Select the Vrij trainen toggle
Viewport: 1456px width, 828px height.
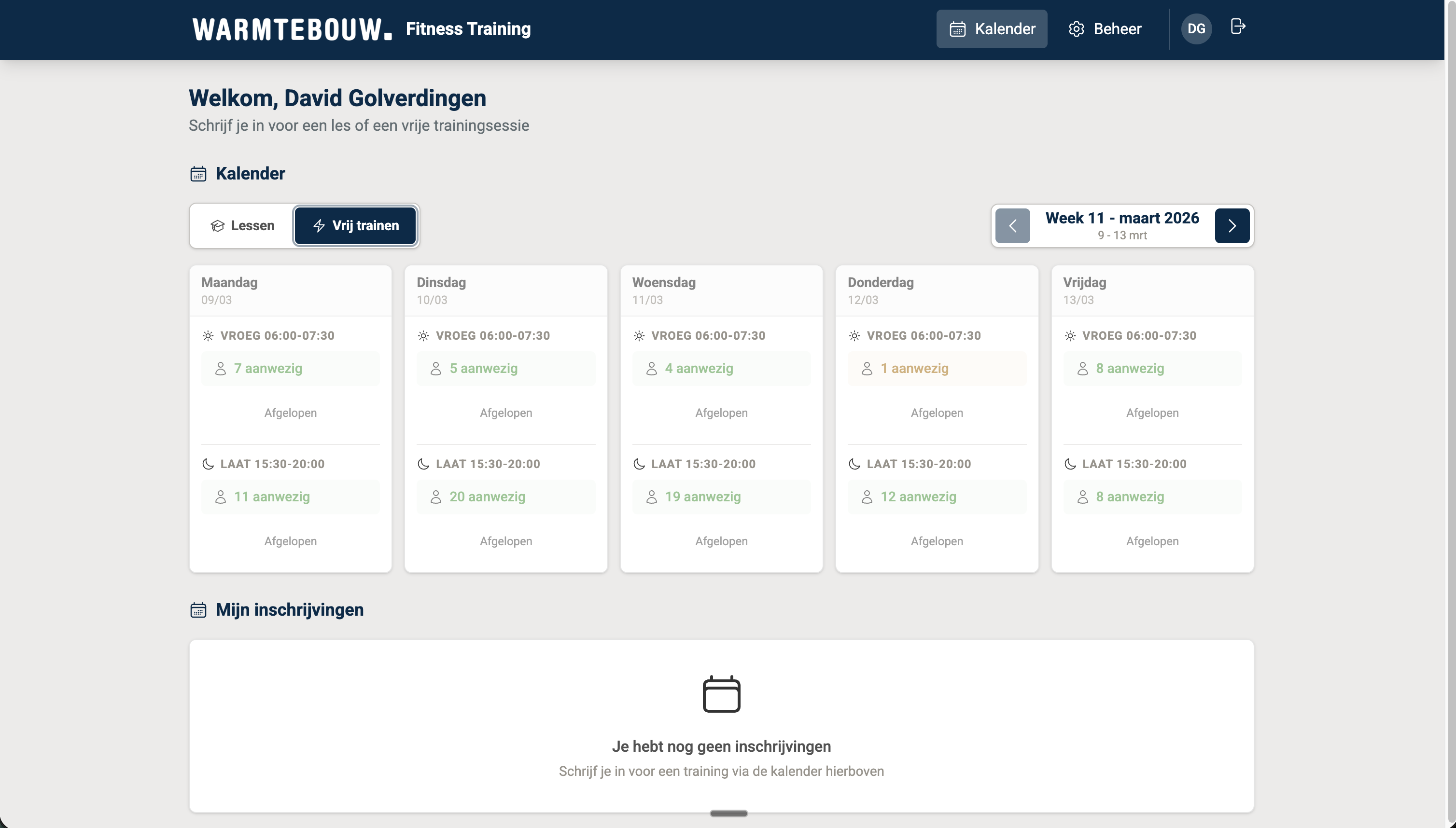356,226
